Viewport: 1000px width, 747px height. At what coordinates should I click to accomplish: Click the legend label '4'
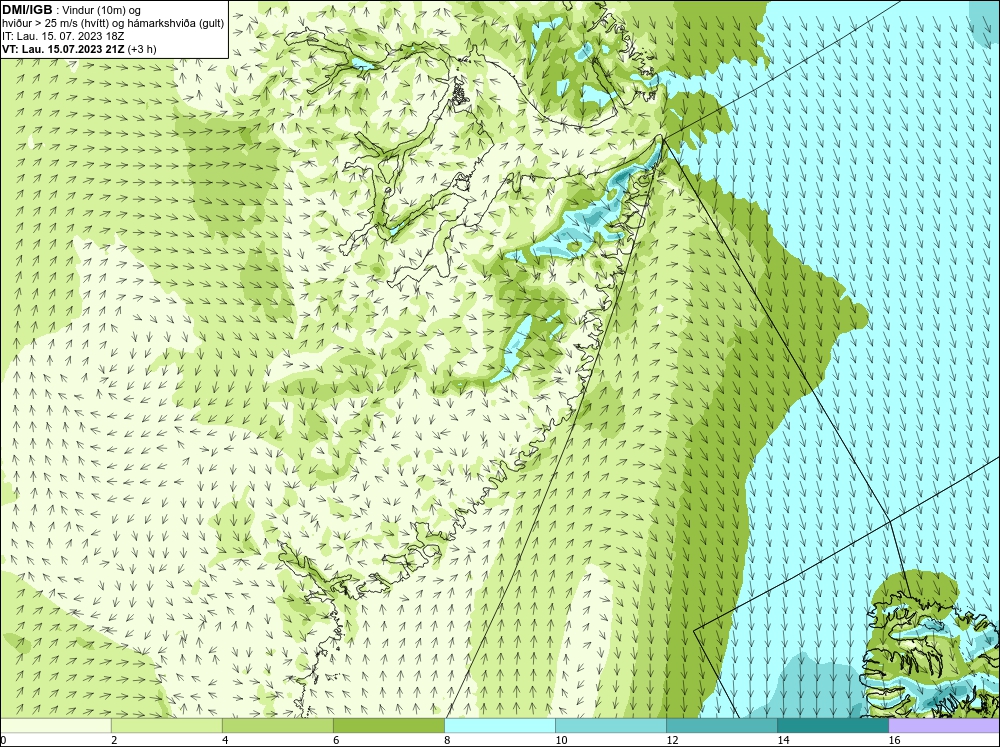pos(225,740)
